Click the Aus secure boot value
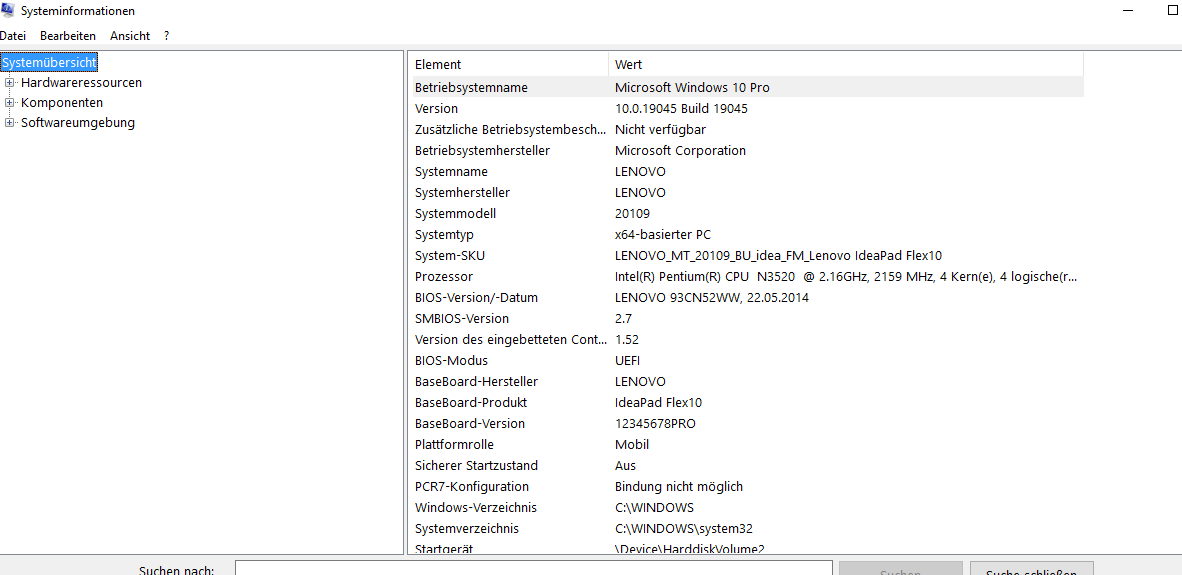Image resolution: width=1182 pixels, height=575 pixels. coord(625,466)
